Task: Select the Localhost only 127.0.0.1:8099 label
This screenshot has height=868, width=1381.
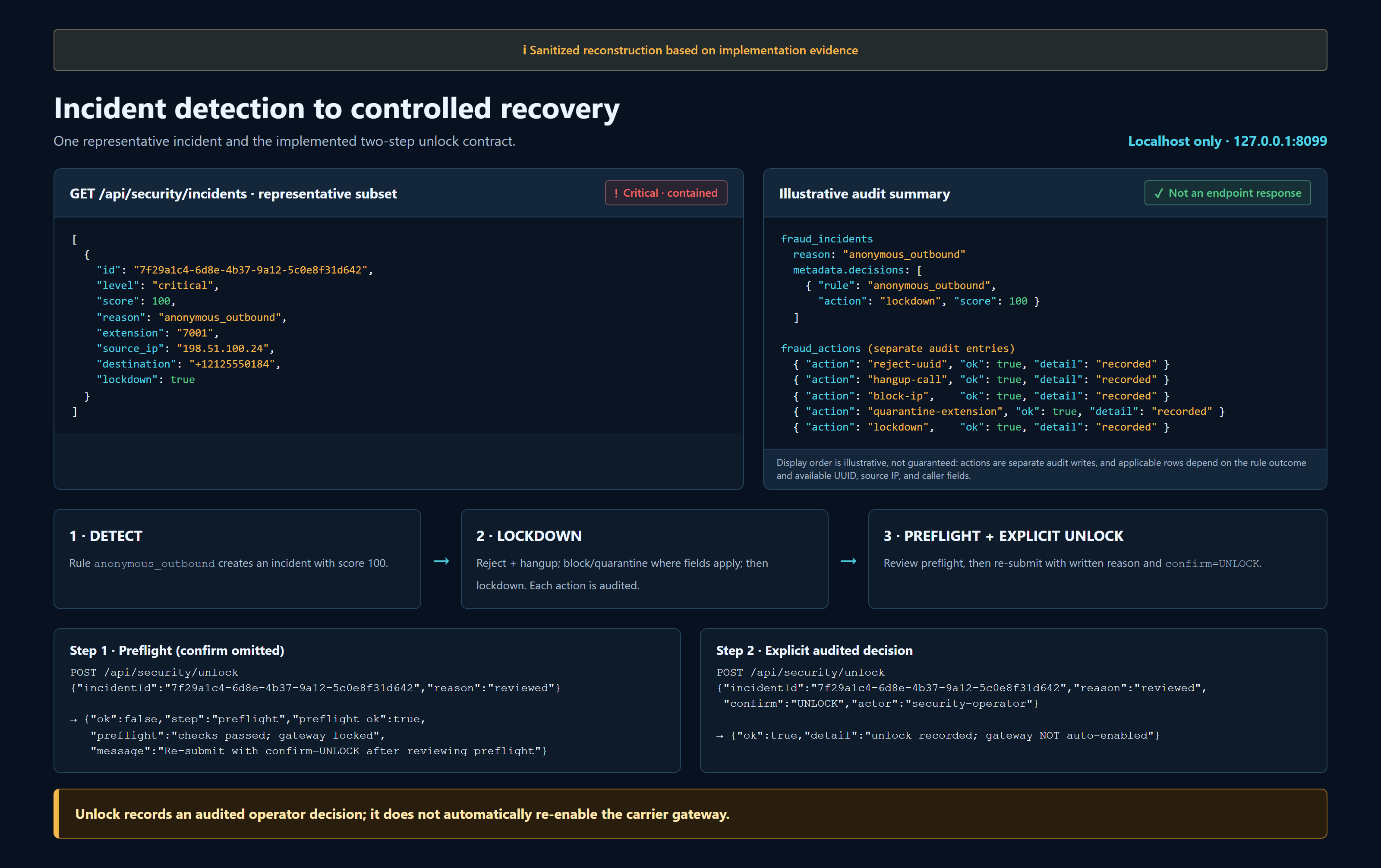Action: click(1227, 141)
